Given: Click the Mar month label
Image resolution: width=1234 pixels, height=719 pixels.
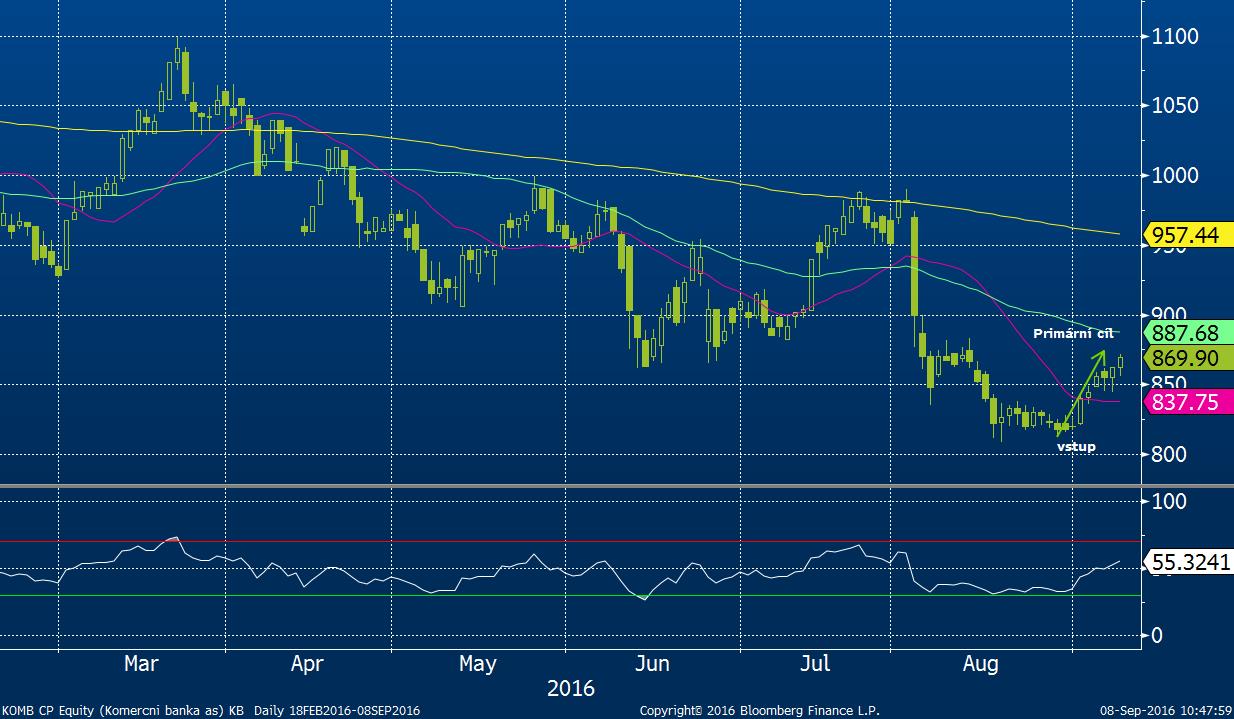Looking at the screenshot, I should pyautogui.click(x=140, y=663).
